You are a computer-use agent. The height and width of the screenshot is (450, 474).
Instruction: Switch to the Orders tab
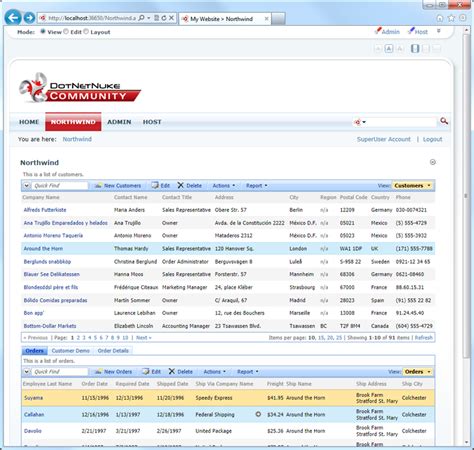(x=34, y=351)
